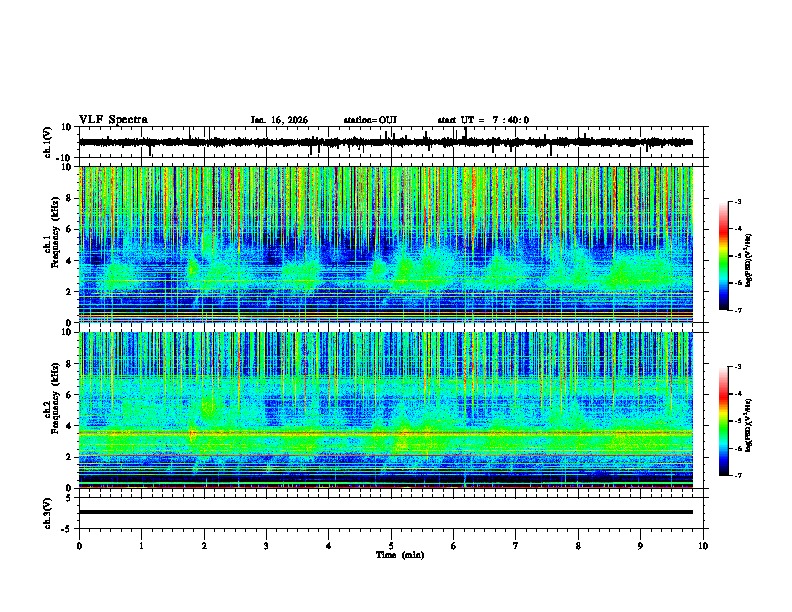The width and height of the screenshot is (792, 612).
Task: Click the time axis tick label '10'
Action: pos(703,546)
